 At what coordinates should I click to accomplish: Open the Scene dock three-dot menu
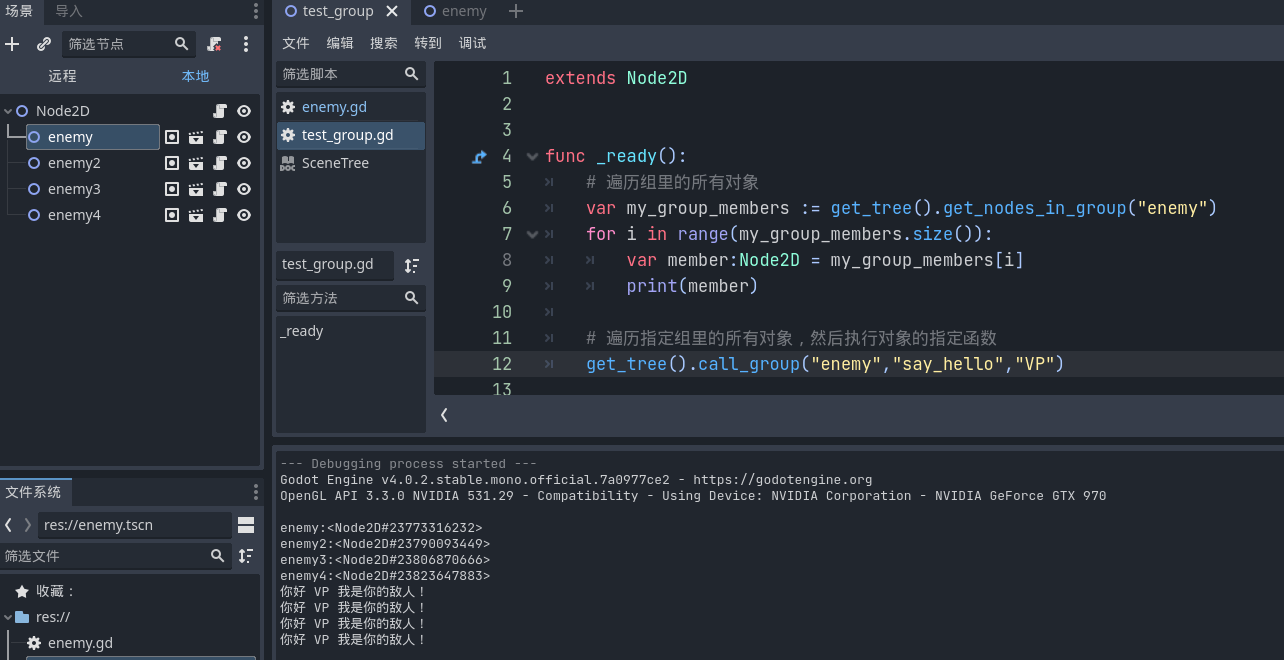coord(255,11)
